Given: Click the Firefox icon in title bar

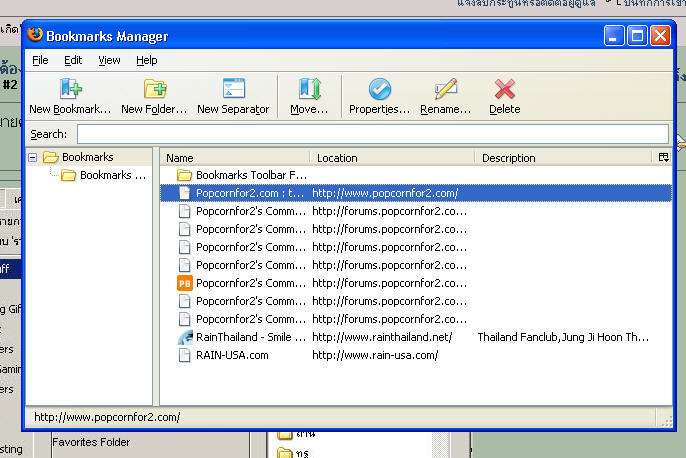Looking at the screenshot, I should tap(35, 35).
